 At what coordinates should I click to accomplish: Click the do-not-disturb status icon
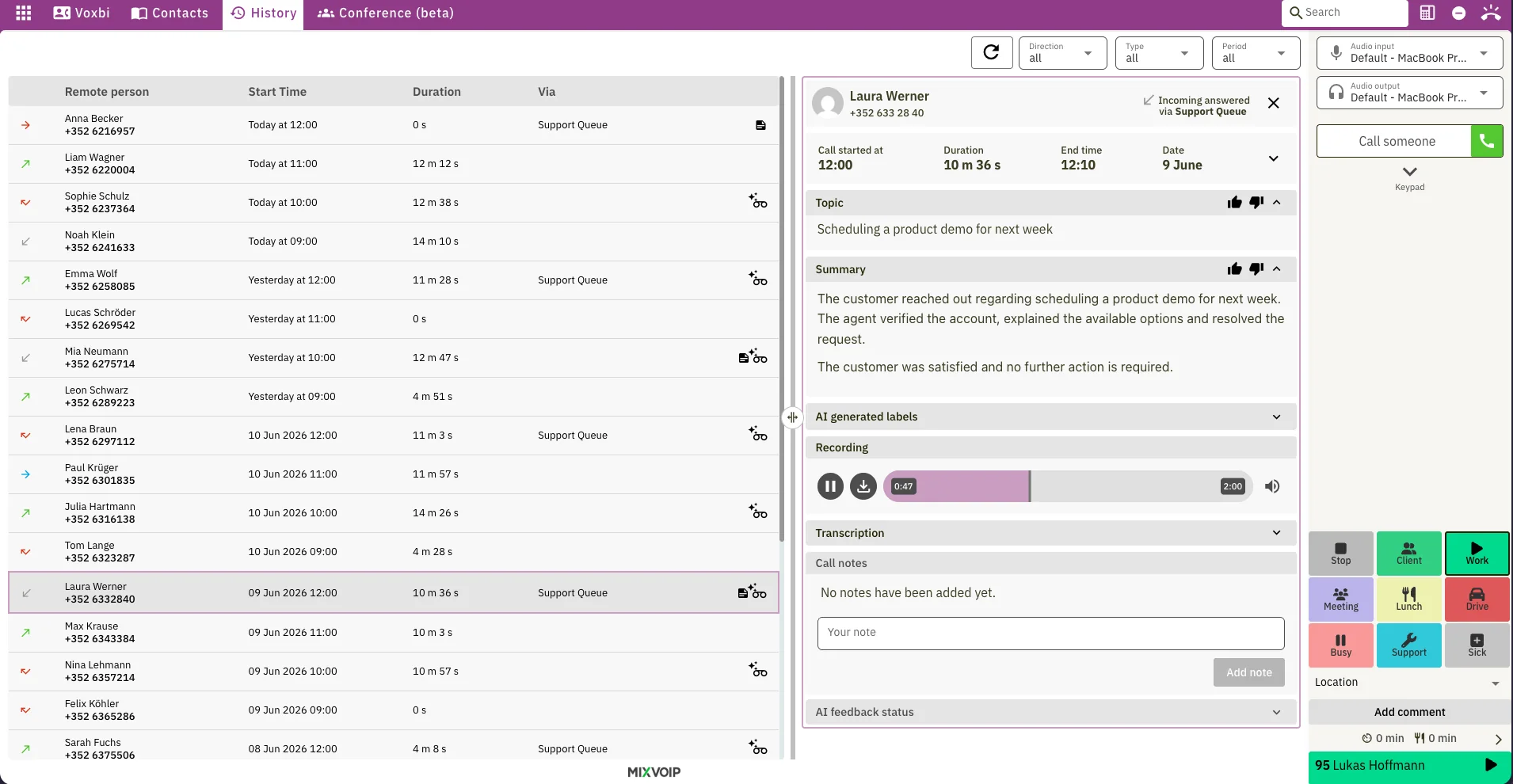(x=1458, y=13)
